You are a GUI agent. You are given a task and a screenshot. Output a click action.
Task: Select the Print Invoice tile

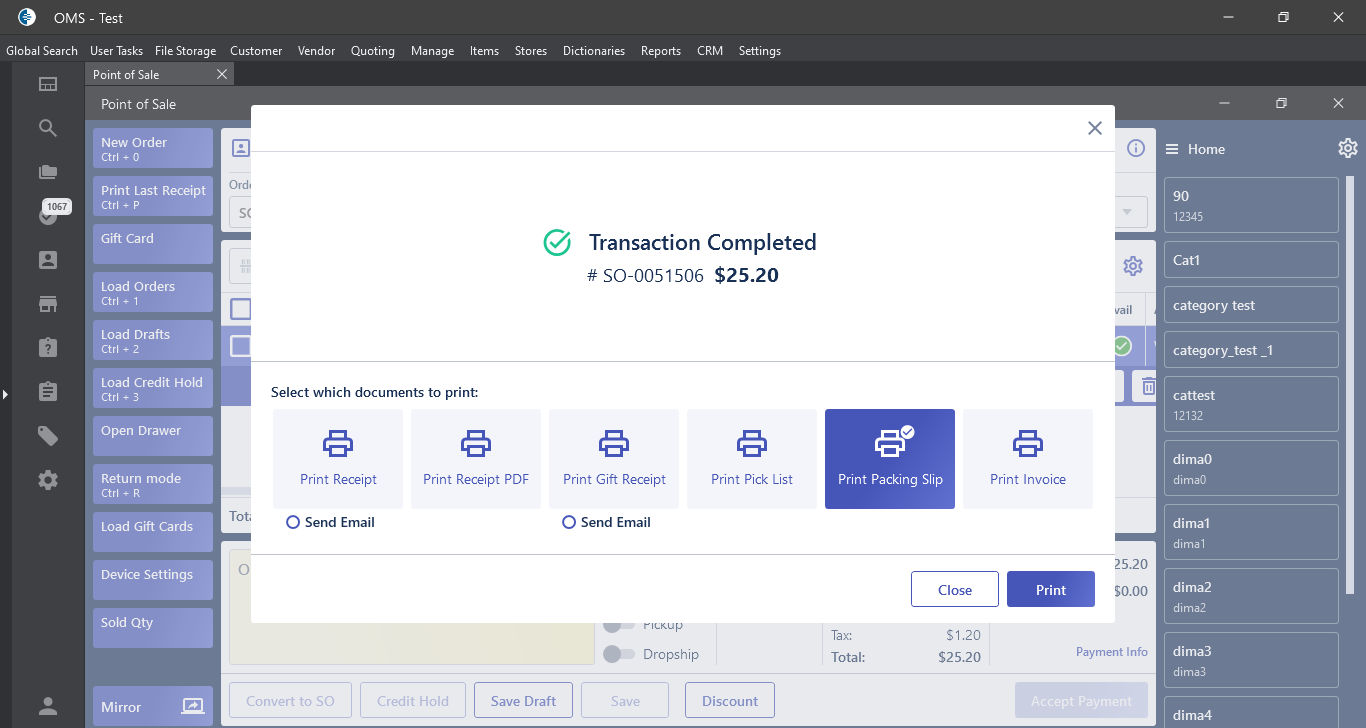(1028, 459)
